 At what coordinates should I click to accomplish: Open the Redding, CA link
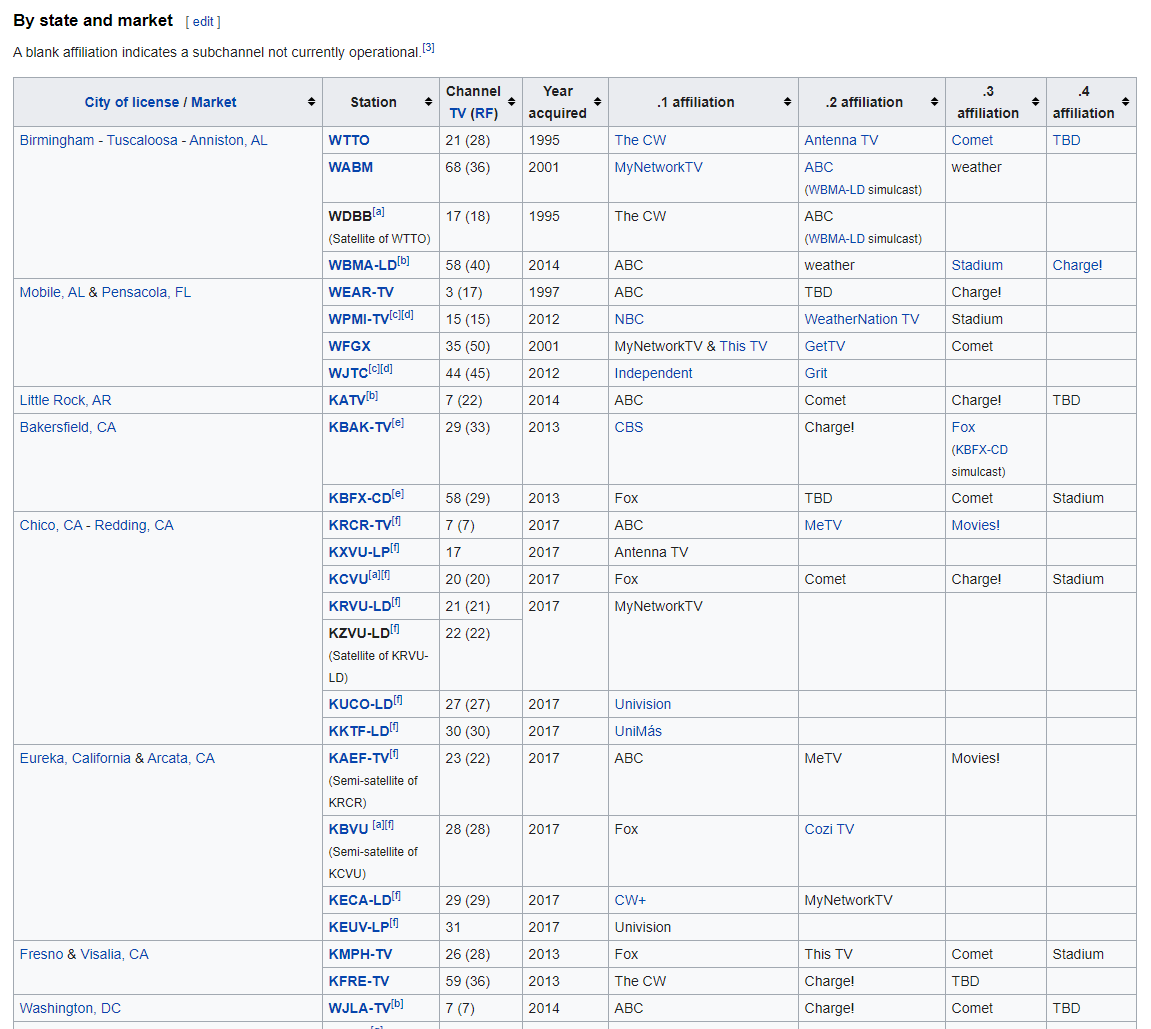(x=134, y=526)
